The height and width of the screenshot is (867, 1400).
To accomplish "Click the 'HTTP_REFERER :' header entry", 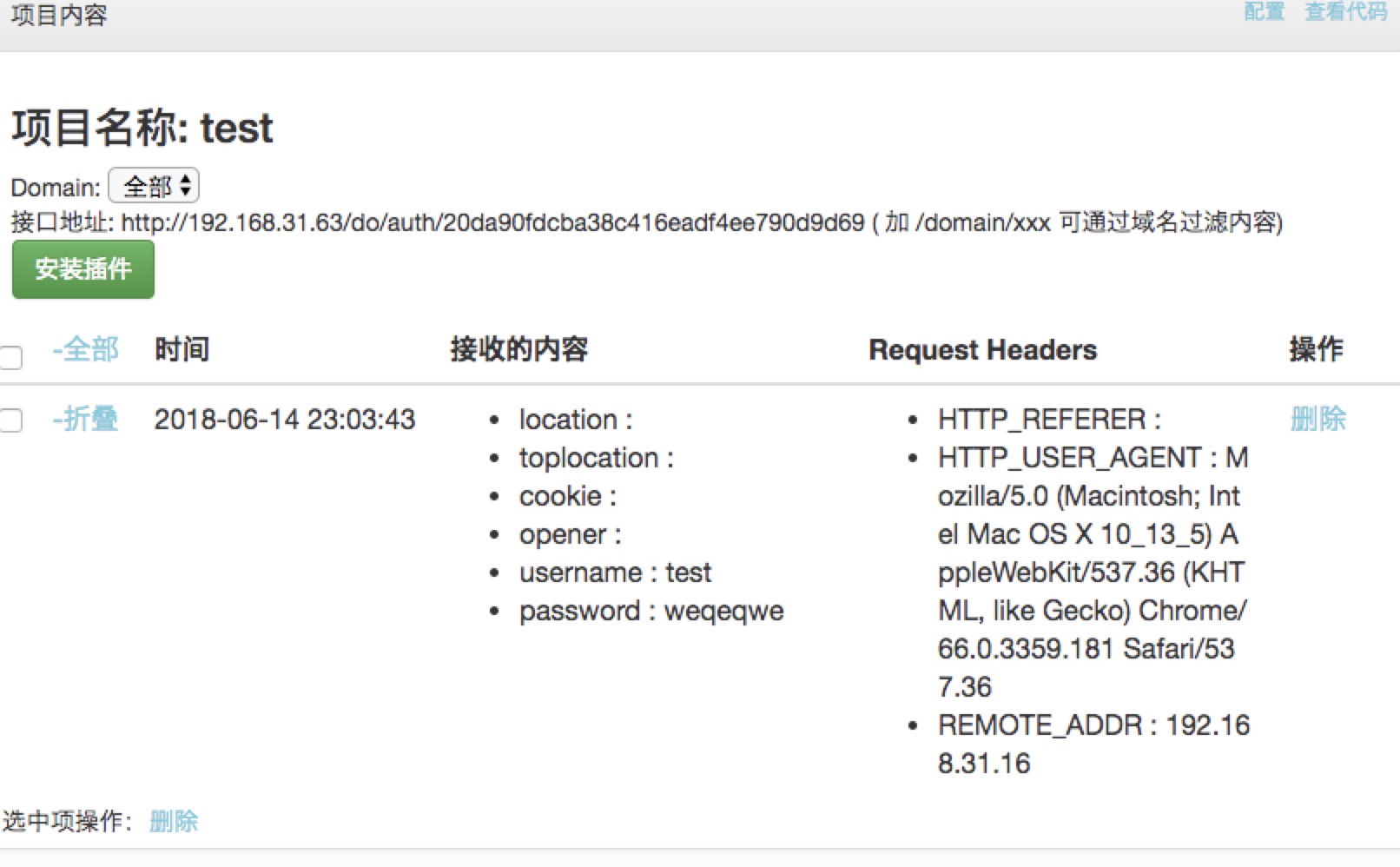I will coord(1049,420).
